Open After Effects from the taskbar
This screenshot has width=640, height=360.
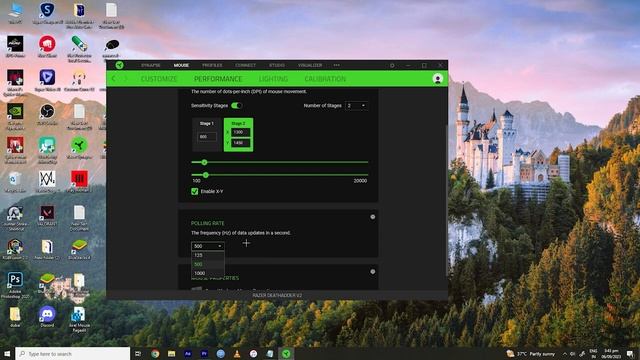coord(188,353)
